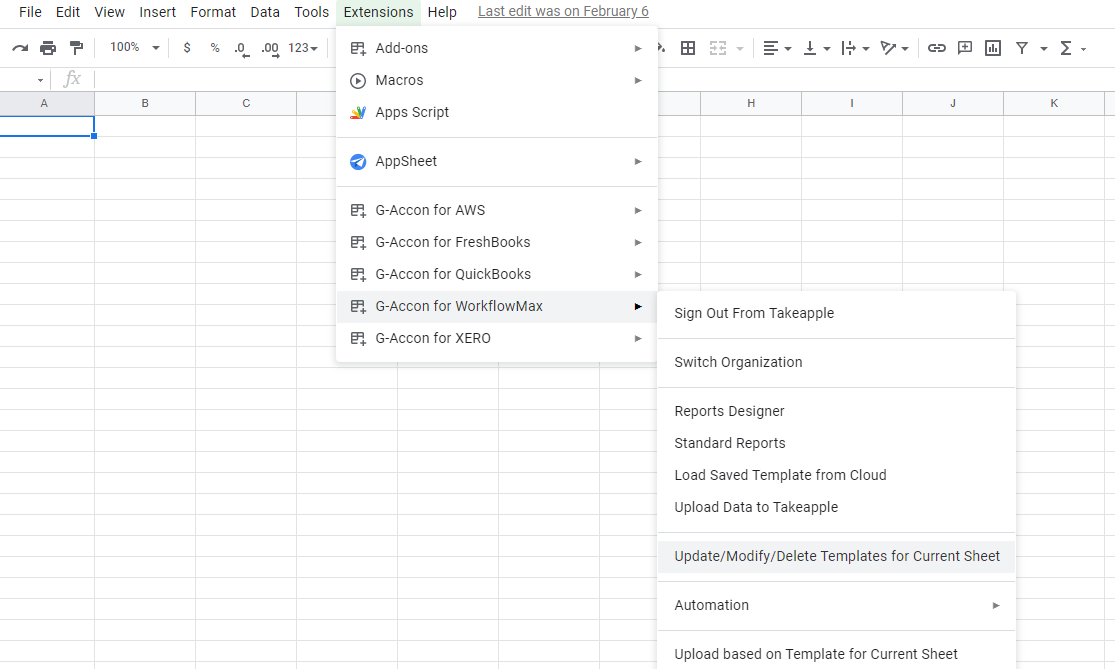Expand G-Accon for FreshBooks submenu
This screenshot has width=1115, height=669.
click(496, 242)
